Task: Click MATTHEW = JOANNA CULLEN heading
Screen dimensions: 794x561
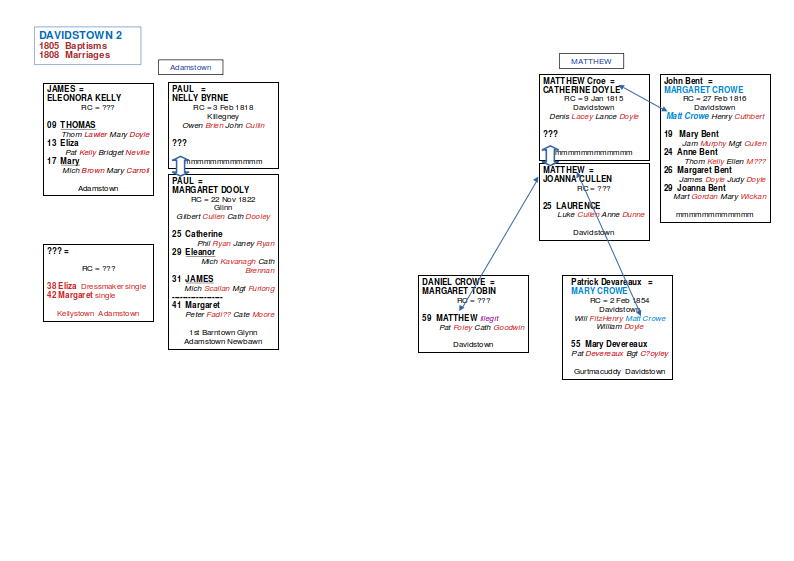Action: point(577,175)
